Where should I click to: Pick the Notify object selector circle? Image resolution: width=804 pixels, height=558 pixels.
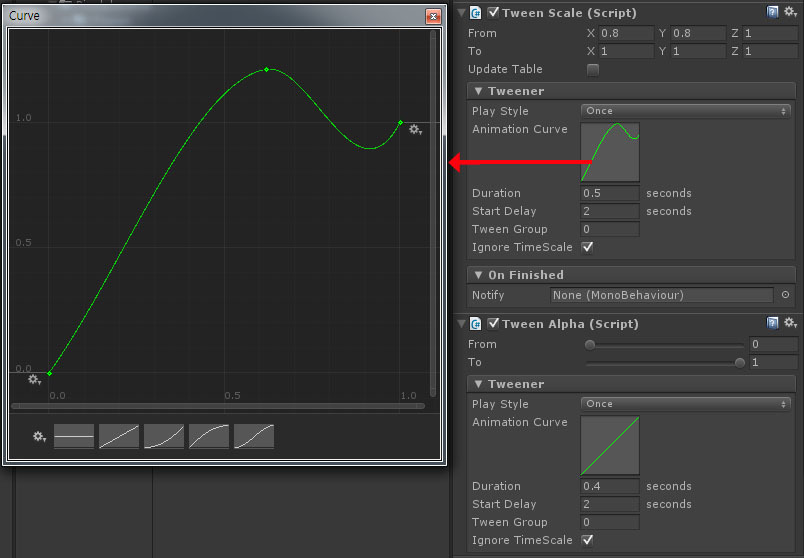point(786,295)
